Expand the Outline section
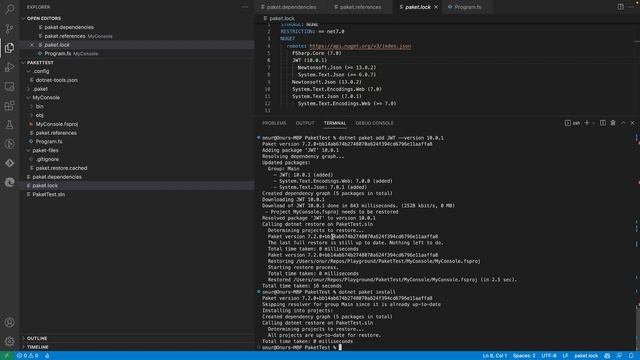640x360 pixels. (137, 338)
